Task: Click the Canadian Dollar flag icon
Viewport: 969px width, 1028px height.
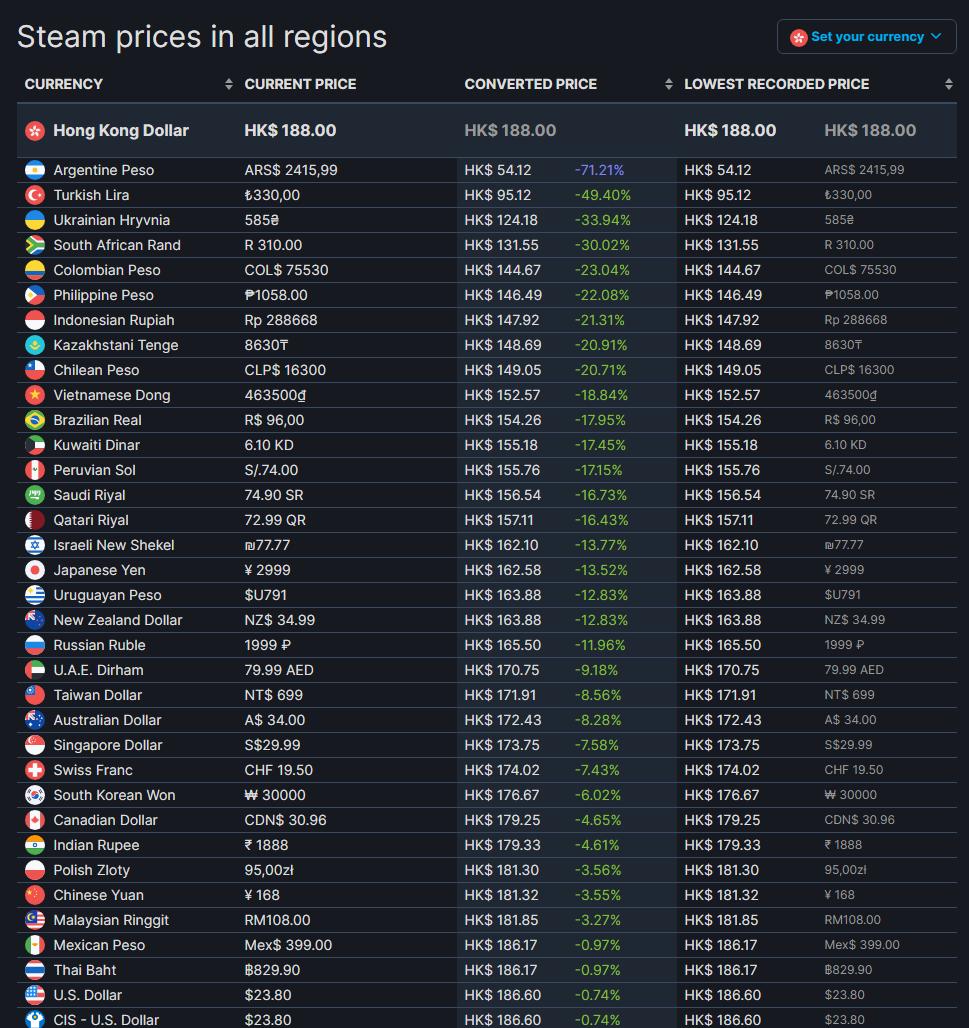Action: click(35, 820)
